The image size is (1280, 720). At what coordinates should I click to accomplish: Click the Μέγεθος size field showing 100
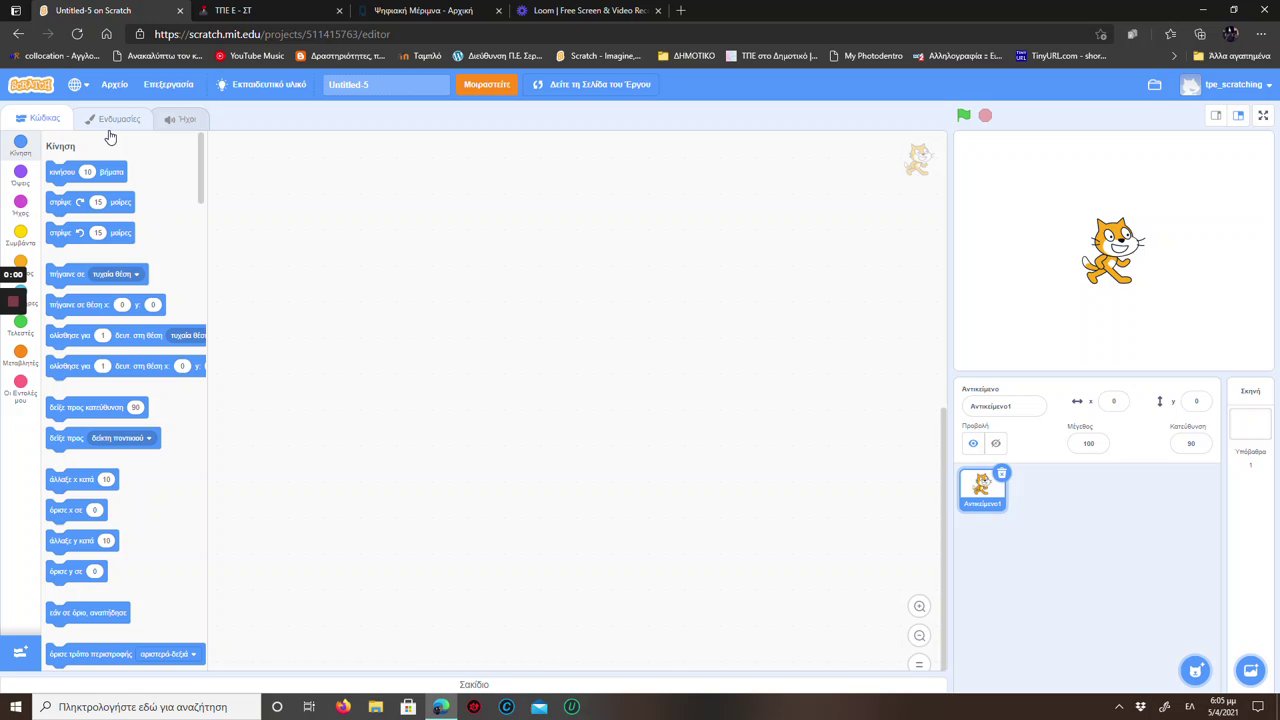click(1088, 443)
